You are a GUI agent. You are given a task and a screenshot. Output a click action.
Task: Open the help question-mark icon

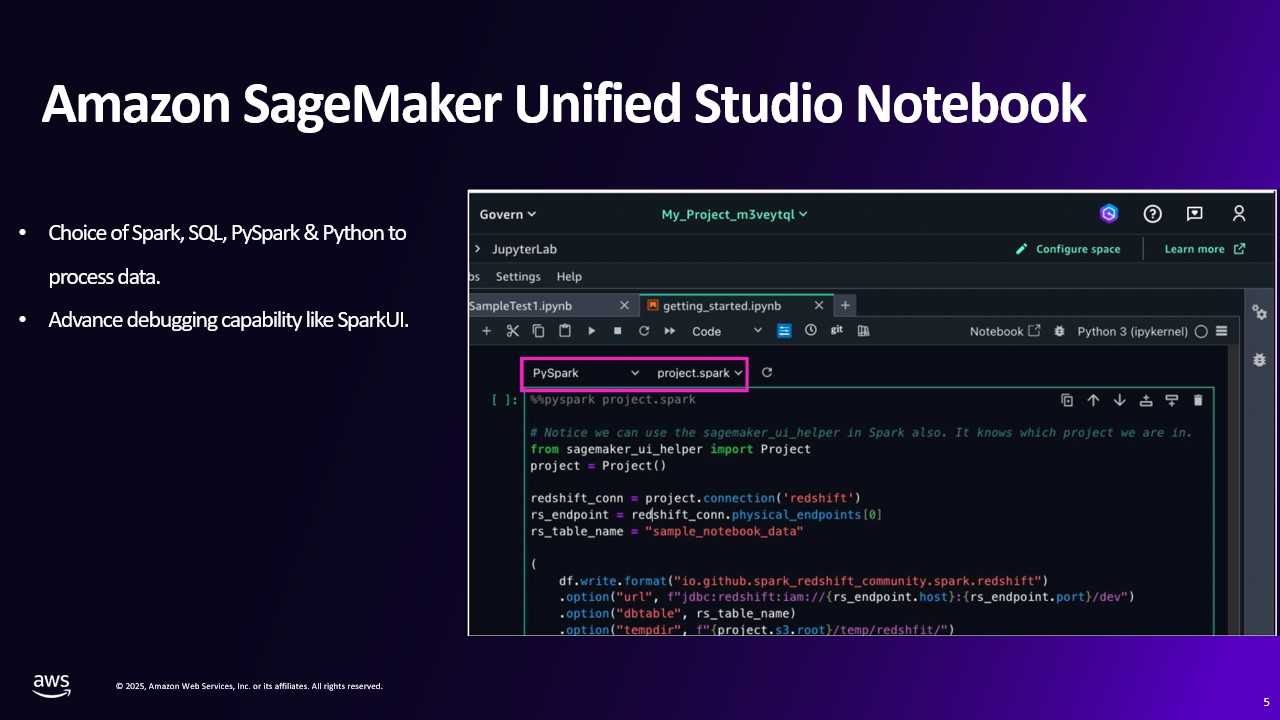(x=1153, y=213)
